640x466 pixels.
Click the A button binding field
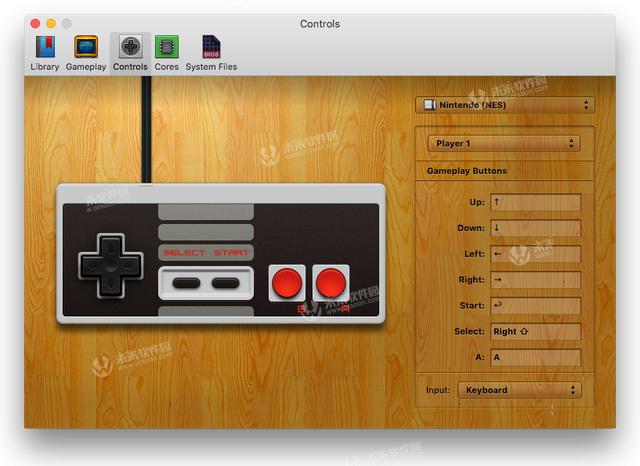(x=536, y=357)
